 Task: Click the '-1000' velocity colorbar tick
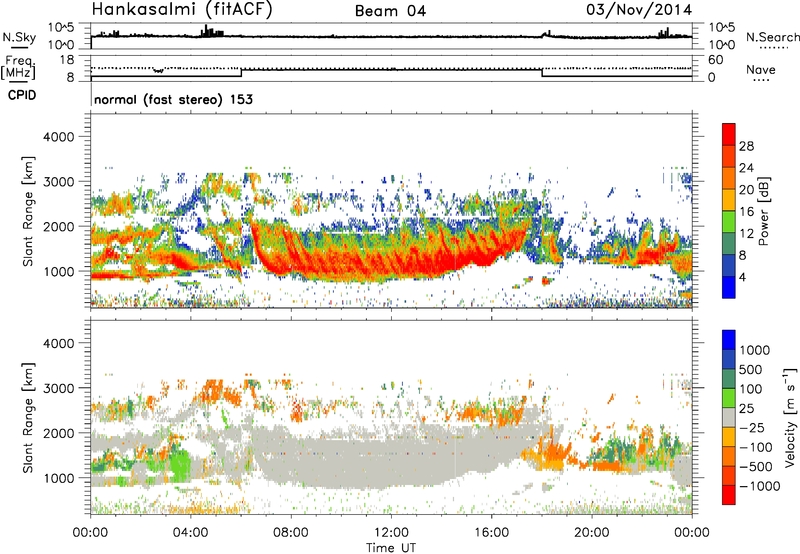[760, 486]
